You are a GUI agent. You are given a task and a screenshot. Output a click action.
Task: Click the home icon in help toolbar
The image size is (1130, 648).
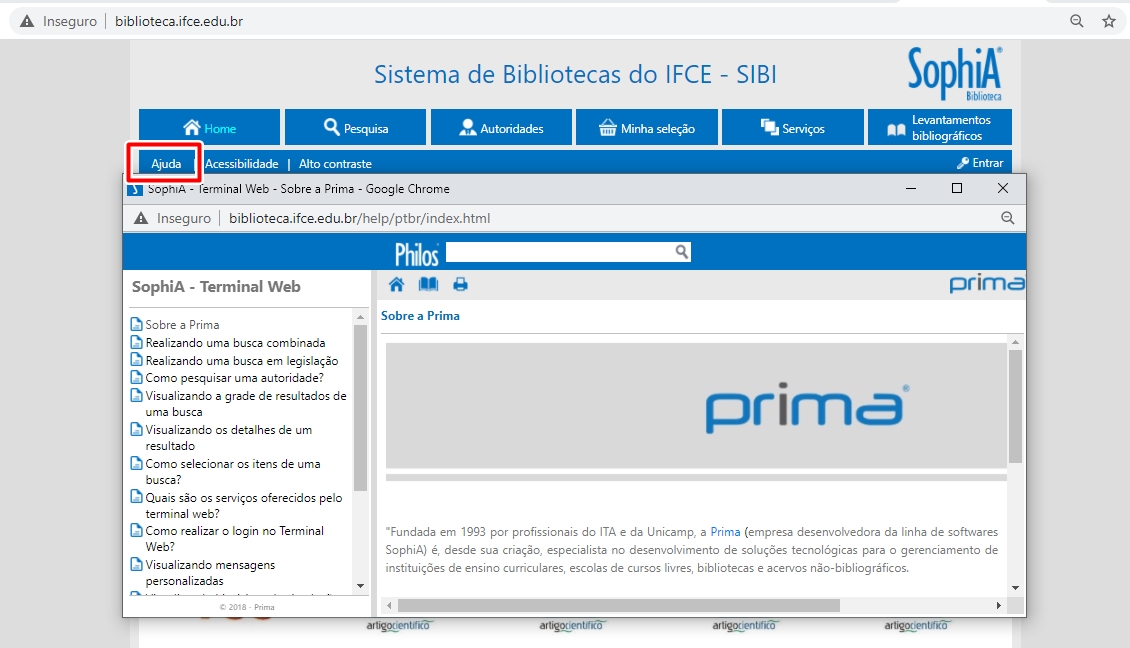[x=396, y=284]
